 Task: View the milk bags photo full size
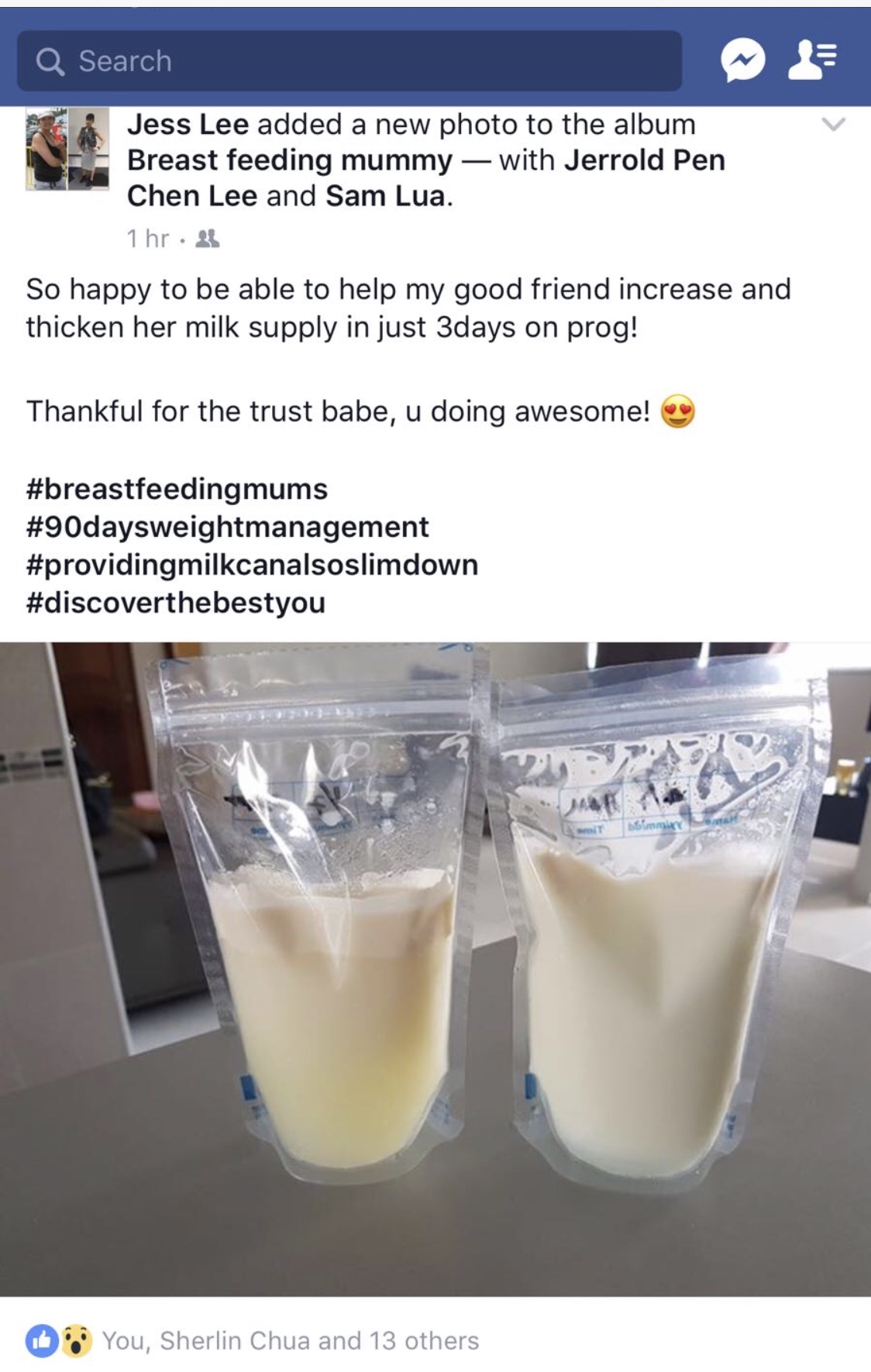click(435, 968)
